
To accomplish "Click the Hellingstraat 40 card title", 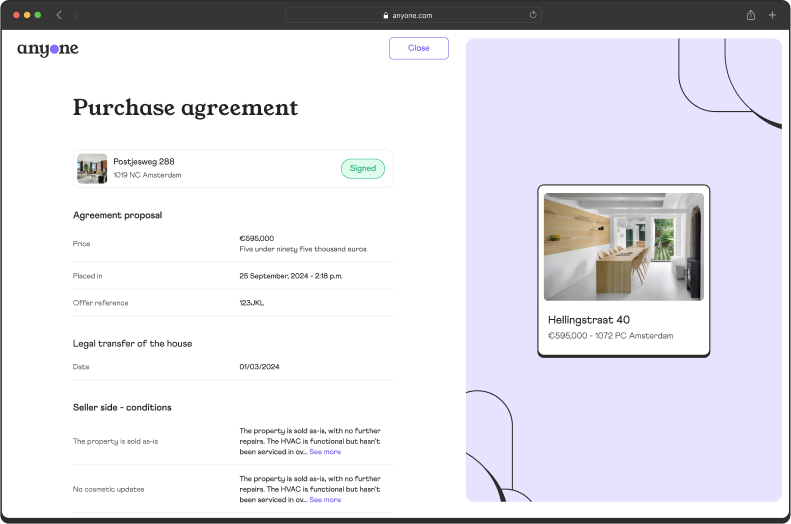I will coord(588,319).
